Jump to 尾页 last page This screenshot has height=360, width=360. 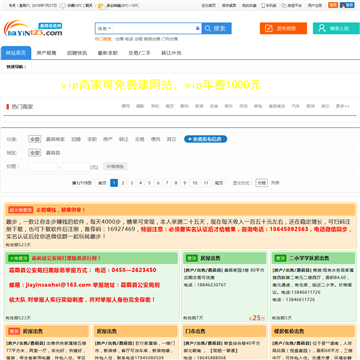[x=219, y=183]
